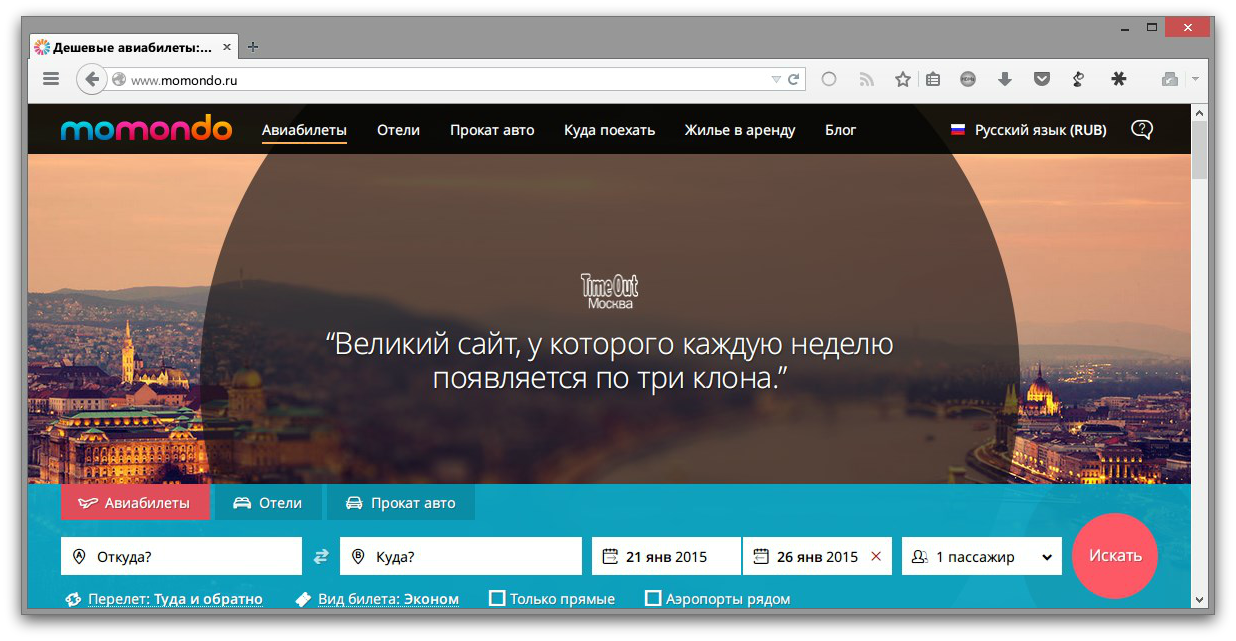This screenshot has width=1236, height=641.
Task: Open the Блог menu item
Action: (840, 130)
